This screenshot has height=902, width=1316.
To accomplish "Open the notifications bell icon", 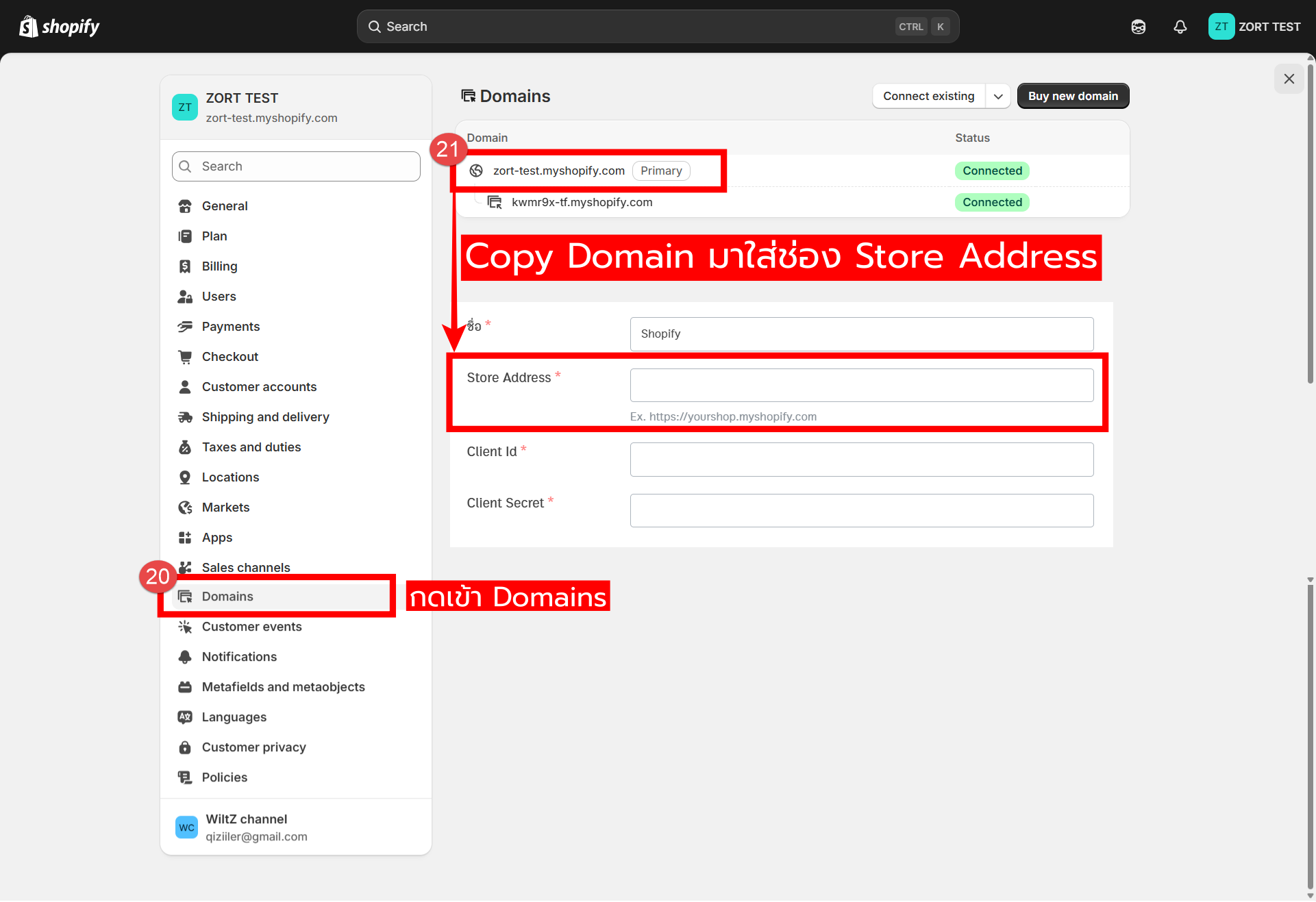I will pos(1180,27).
